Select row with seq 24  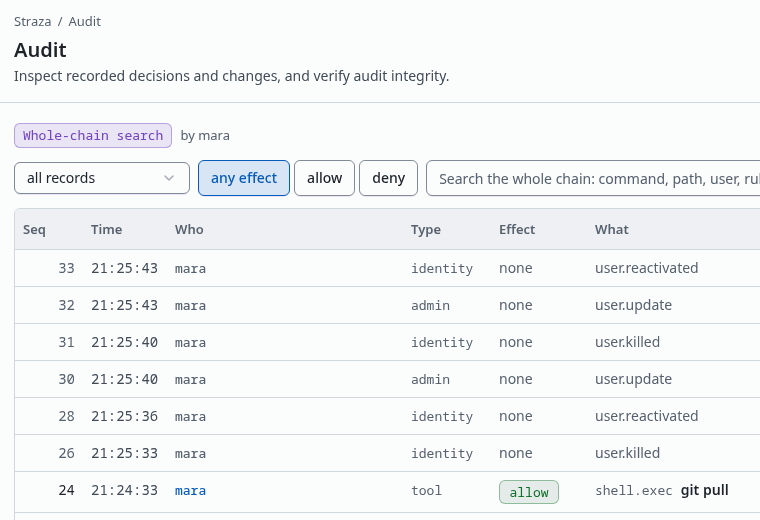387,492
